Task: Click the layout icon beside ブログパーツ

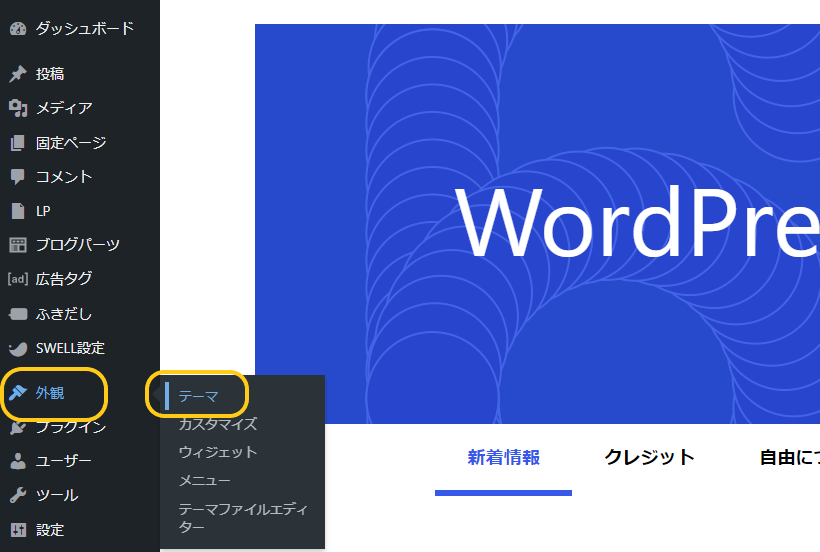Action: [x=18, y=245]
